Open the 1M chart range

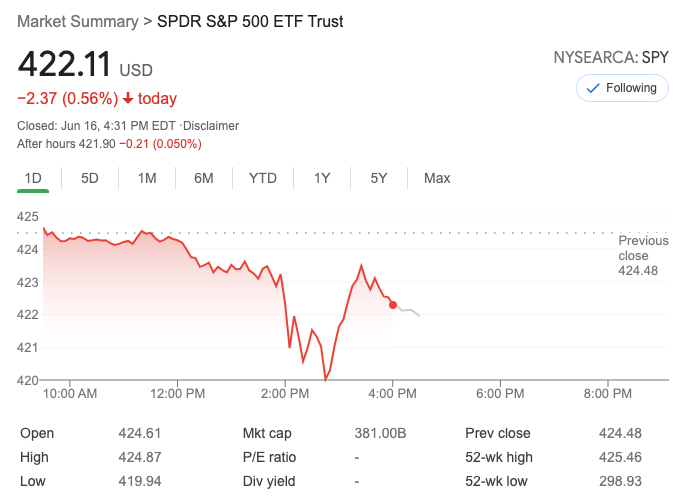tap(147, 178)
